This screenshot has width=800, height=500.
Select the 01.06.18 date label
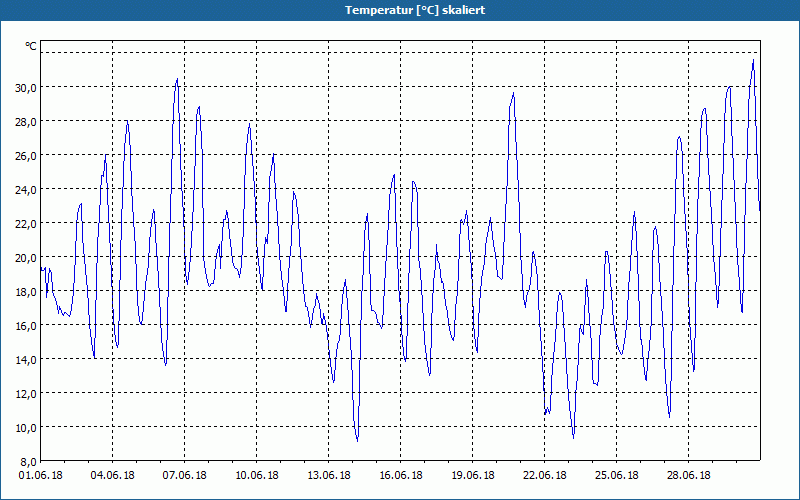40,475
